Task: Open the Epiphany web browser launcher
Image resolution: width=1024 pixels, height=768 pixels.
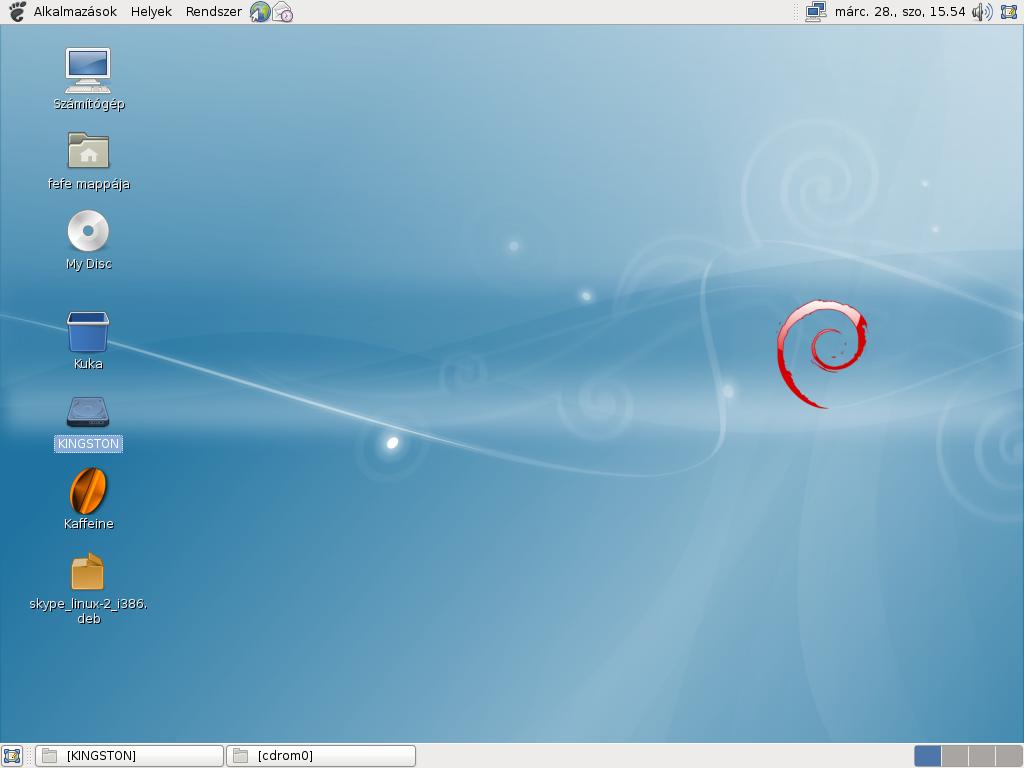Action: click(259, 12)
